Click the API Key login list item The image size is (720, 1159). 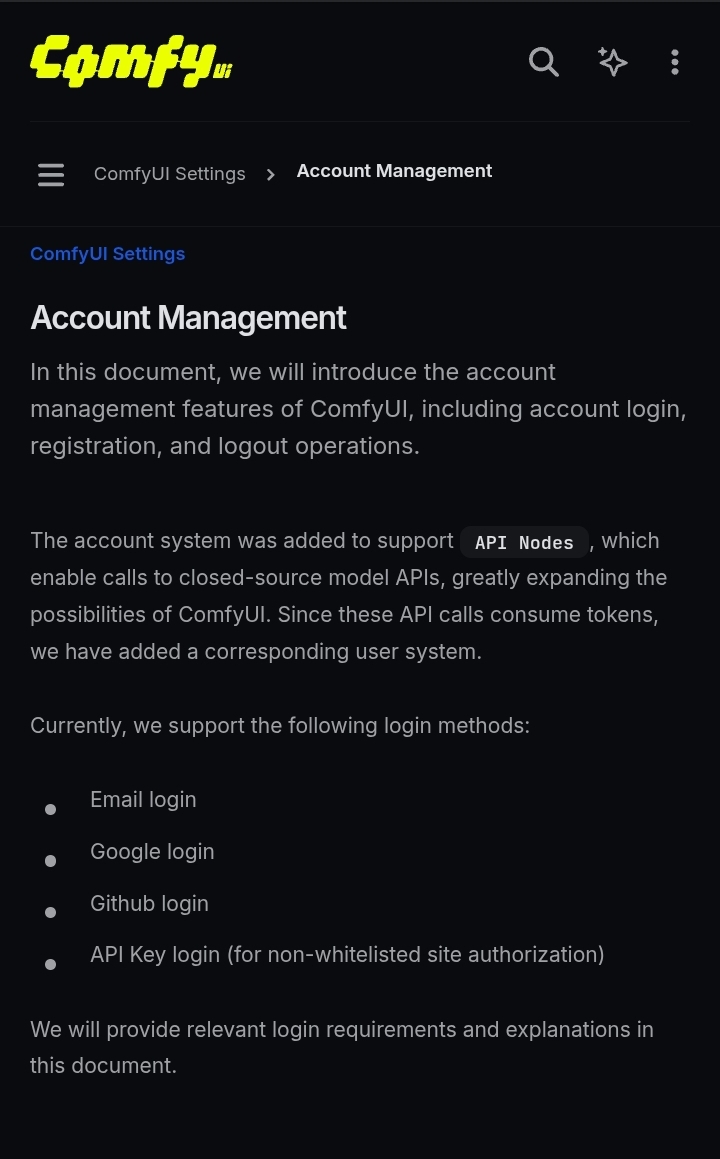[x=347, y=955]
